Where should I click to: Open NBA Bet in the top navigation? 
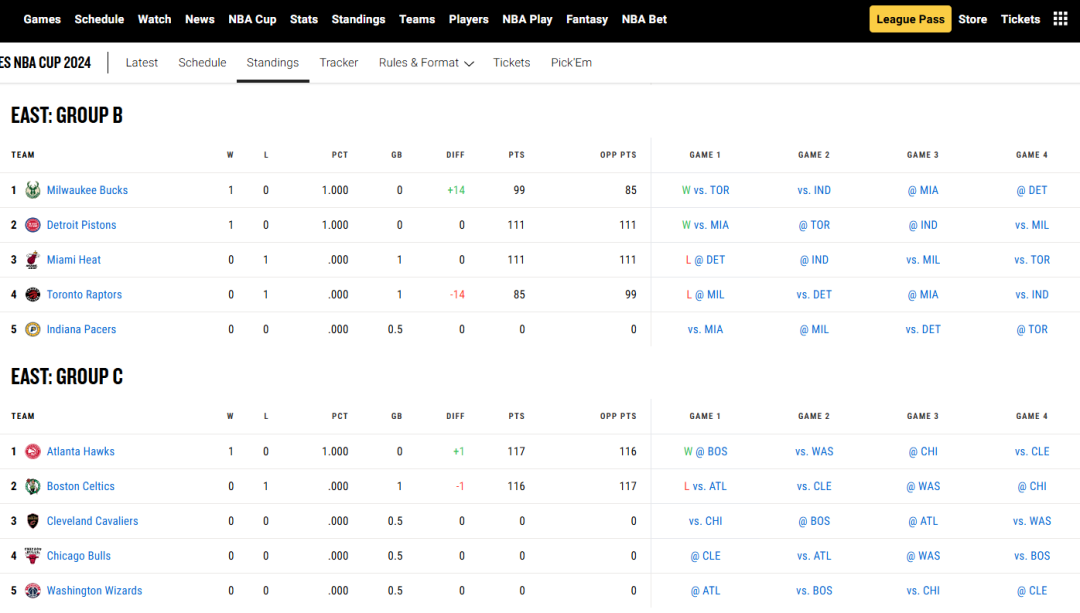(x=644, y=19)
